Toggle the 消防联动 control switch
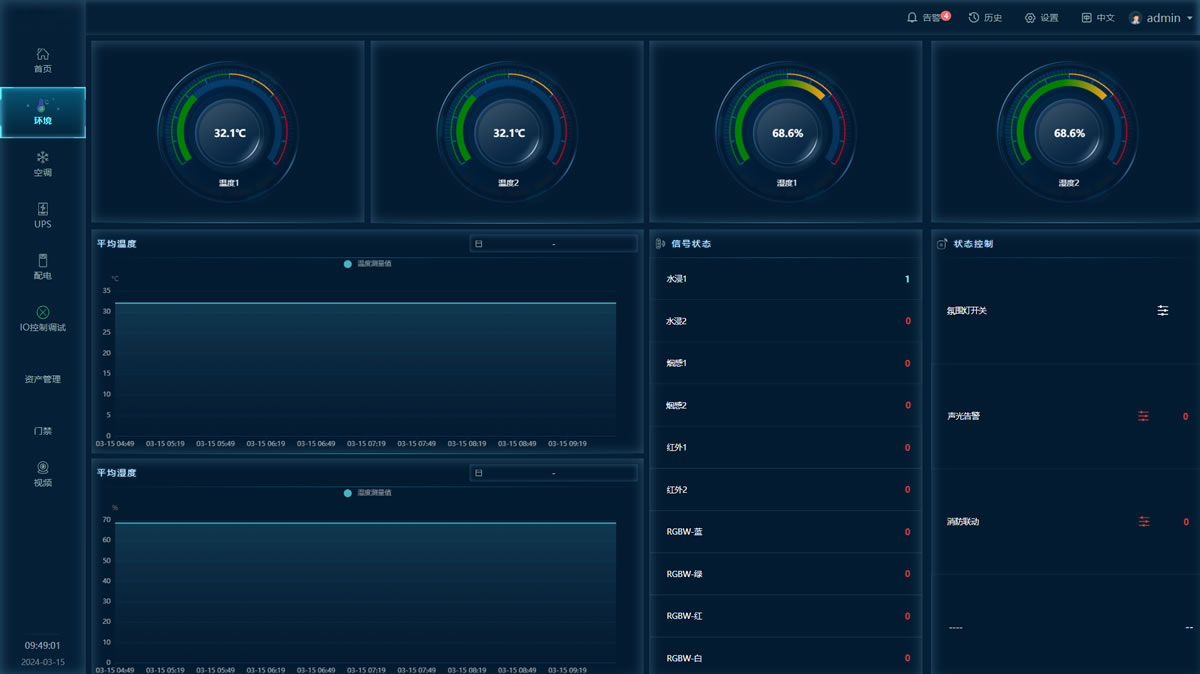This screenshot has height=674, width=1200. click(x=1144, y=522)
